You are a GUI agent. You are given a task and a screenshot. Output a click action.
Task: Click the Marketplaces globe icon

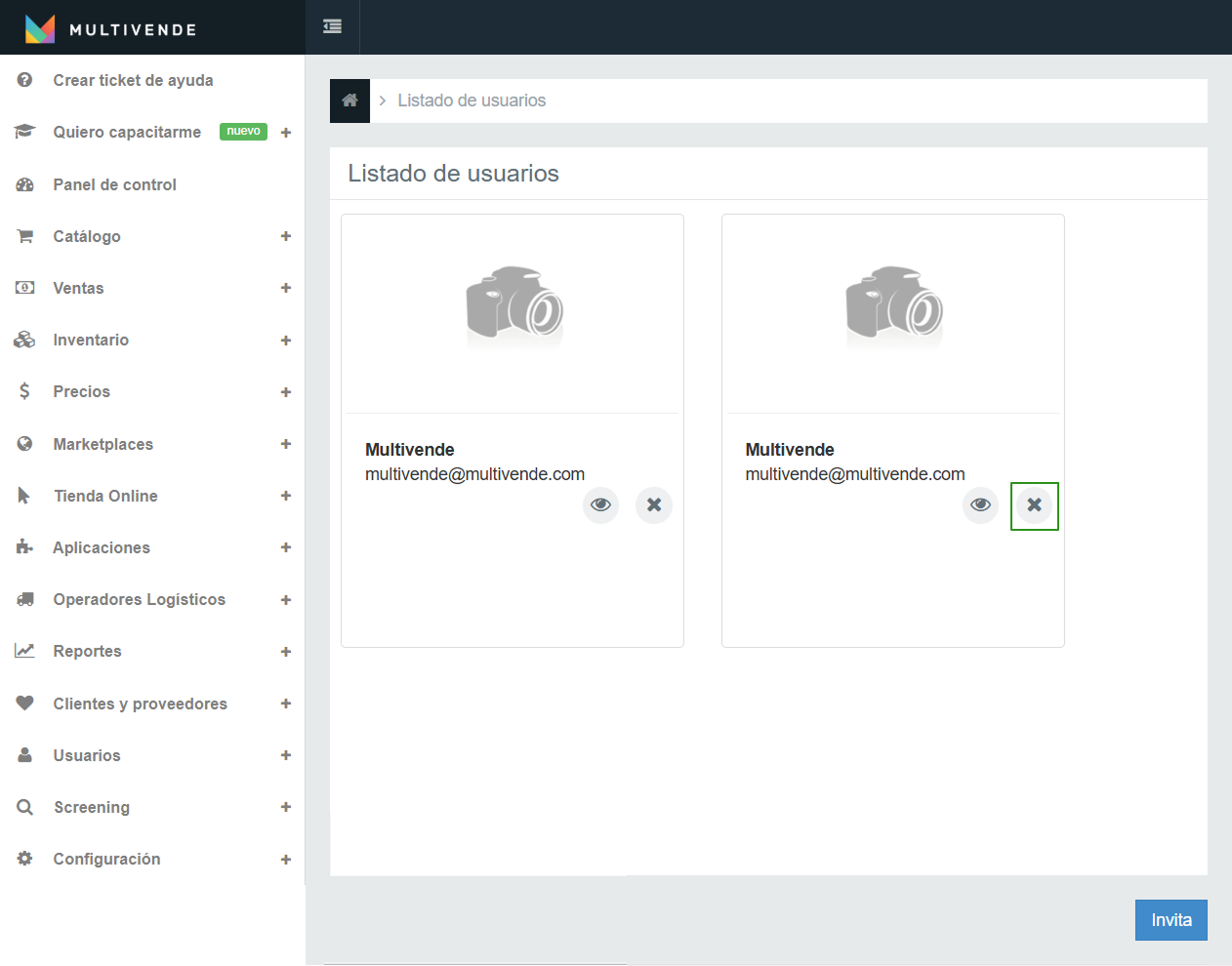tap(25, 444)
